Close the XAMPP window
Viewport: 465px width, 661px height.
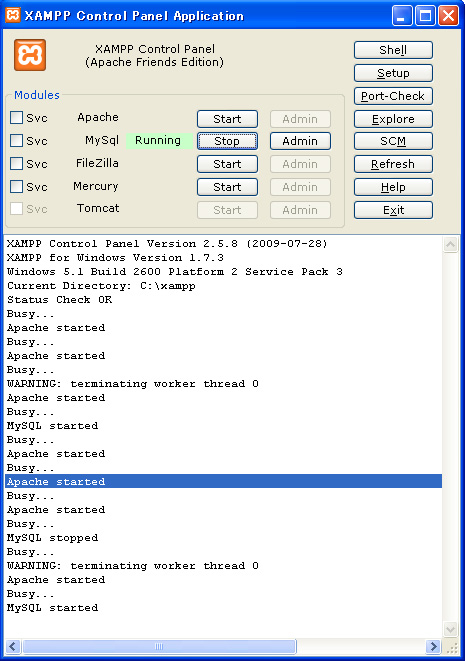pos(449,16)
